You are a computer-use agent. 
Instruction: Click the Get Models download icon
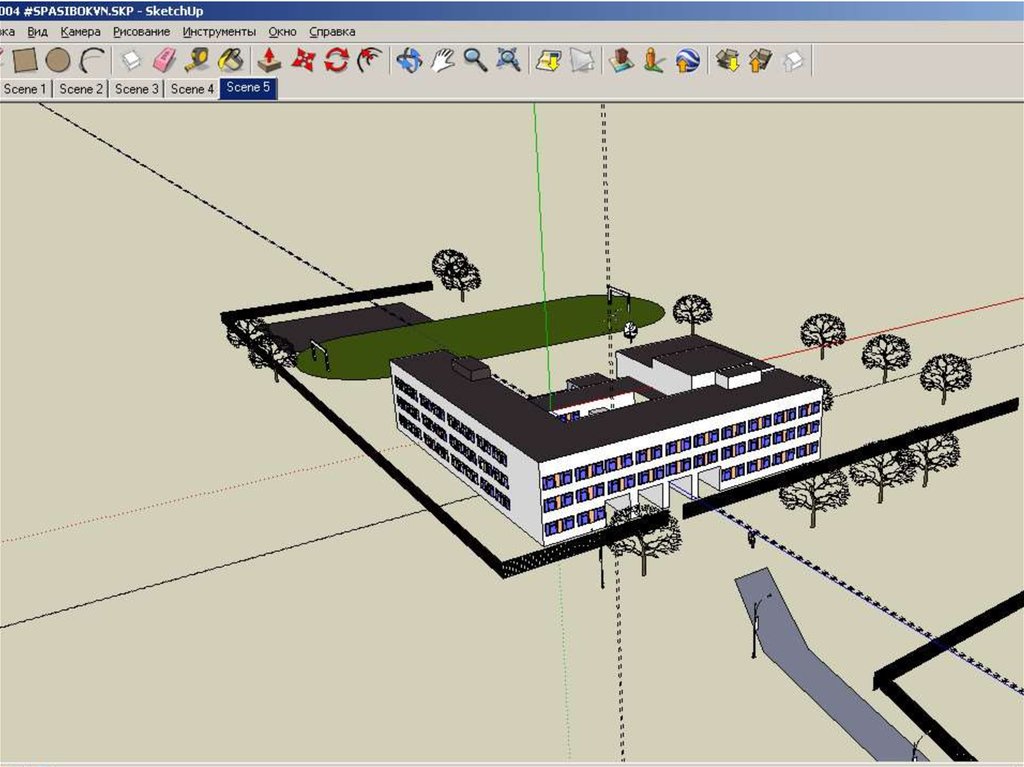coord(728,60)
